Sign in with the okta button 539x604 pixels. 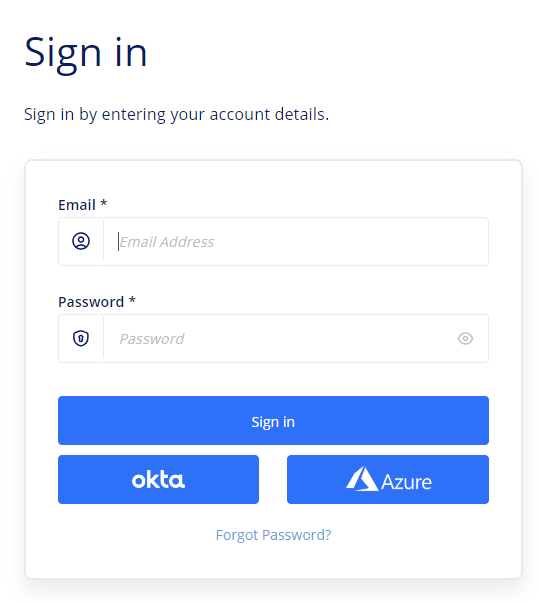[x=158, y=479]
